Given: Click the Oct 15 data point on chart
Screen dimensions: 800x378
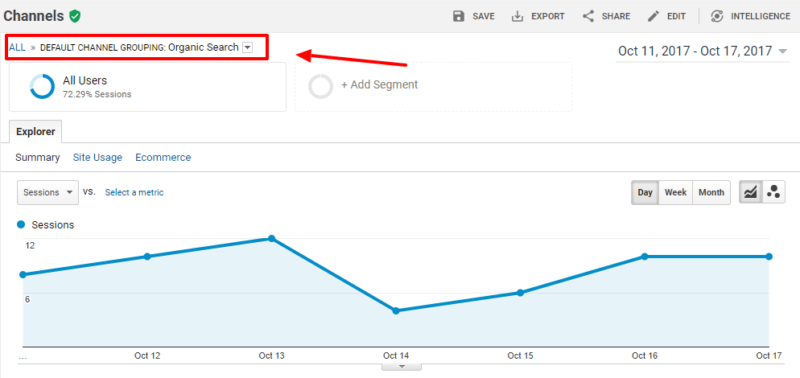Looking at the screenshot, I should click(520, 292).
